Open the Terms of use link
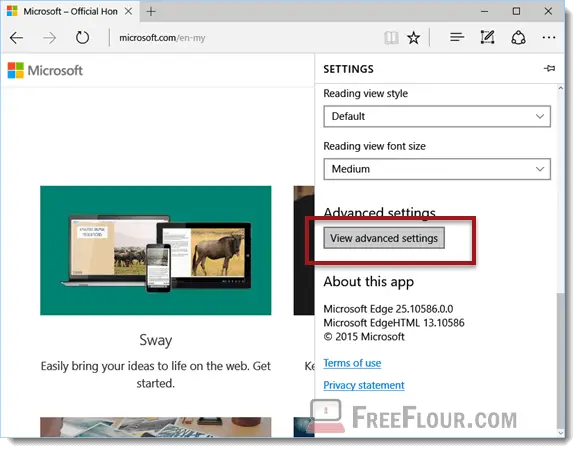 352,363
